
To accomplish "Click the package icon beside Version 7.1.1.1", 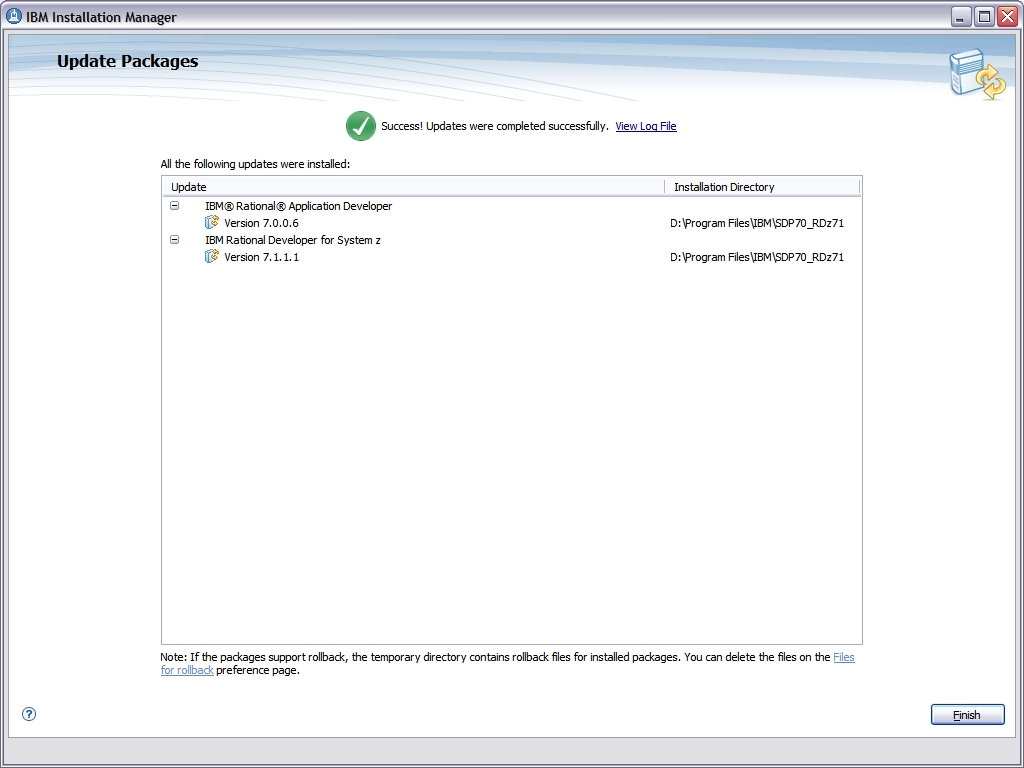I will tap(212, 257).
